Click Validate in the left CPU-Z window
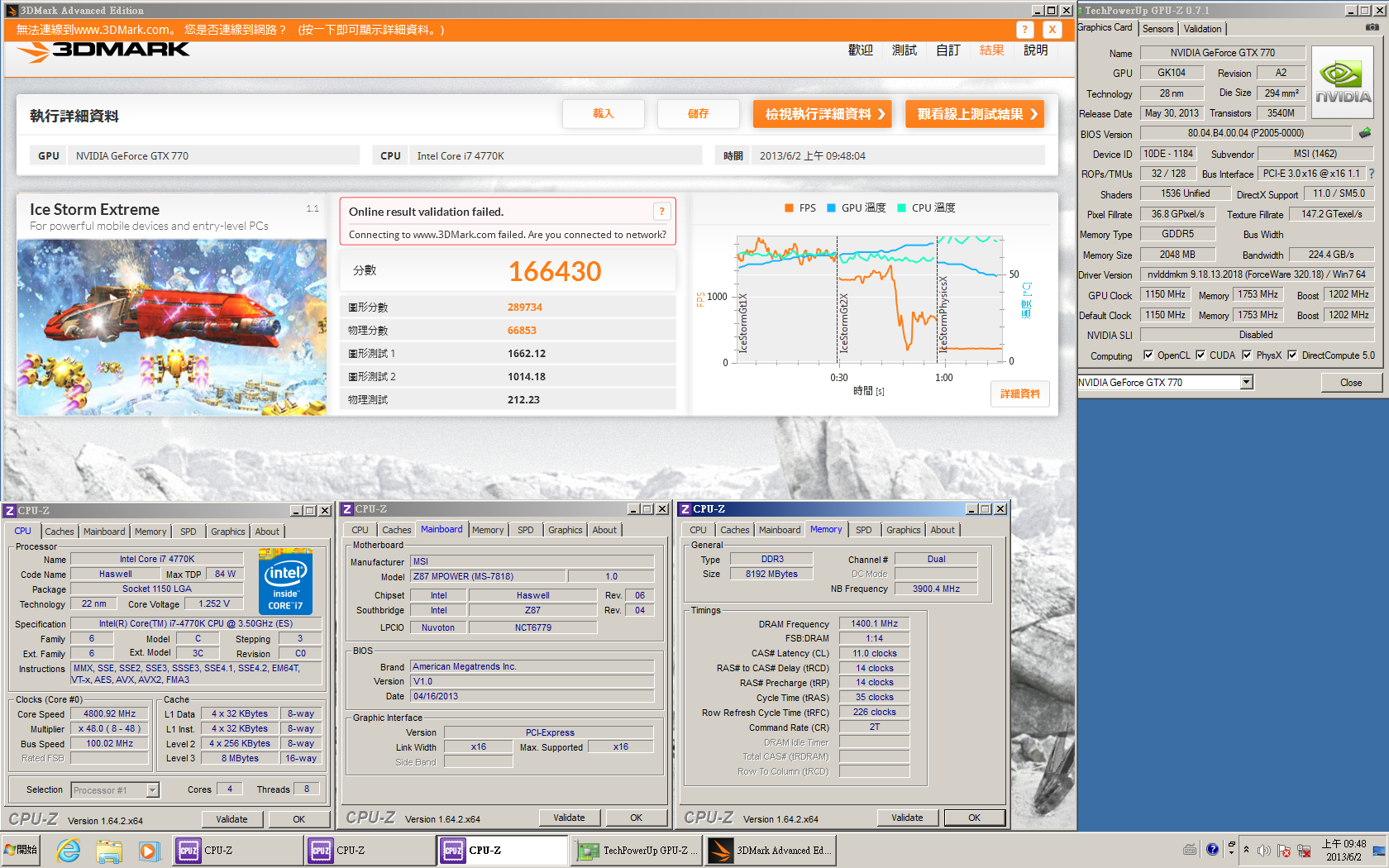Screen dimensions: 1389x868 click(x=232, y=819)
